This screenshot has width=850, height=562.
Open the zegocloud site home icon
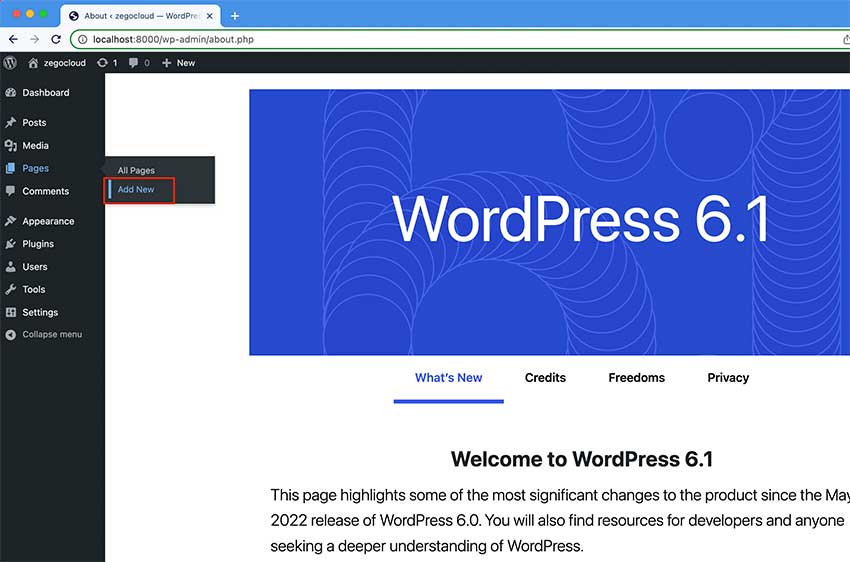[x=33, y=62]
